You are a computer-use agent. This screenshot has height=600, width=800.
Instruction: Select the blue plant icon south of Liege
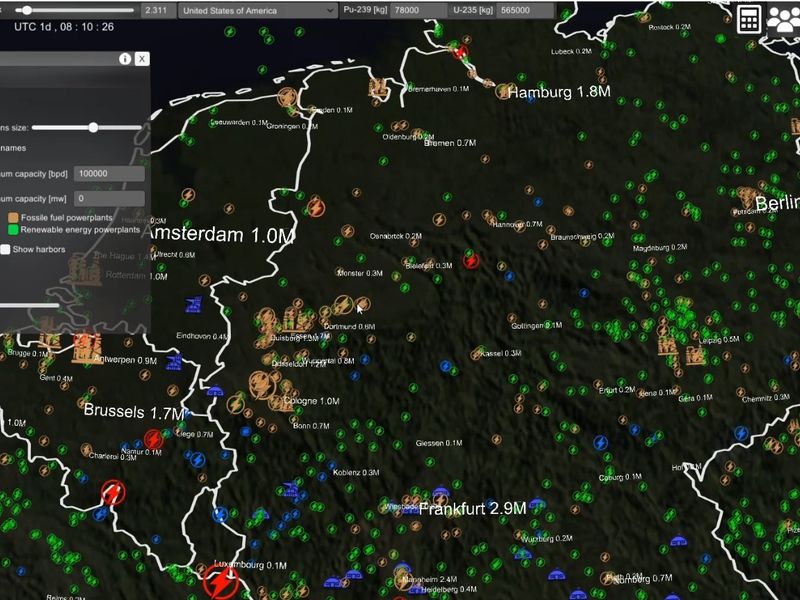(x=197, y=460)
